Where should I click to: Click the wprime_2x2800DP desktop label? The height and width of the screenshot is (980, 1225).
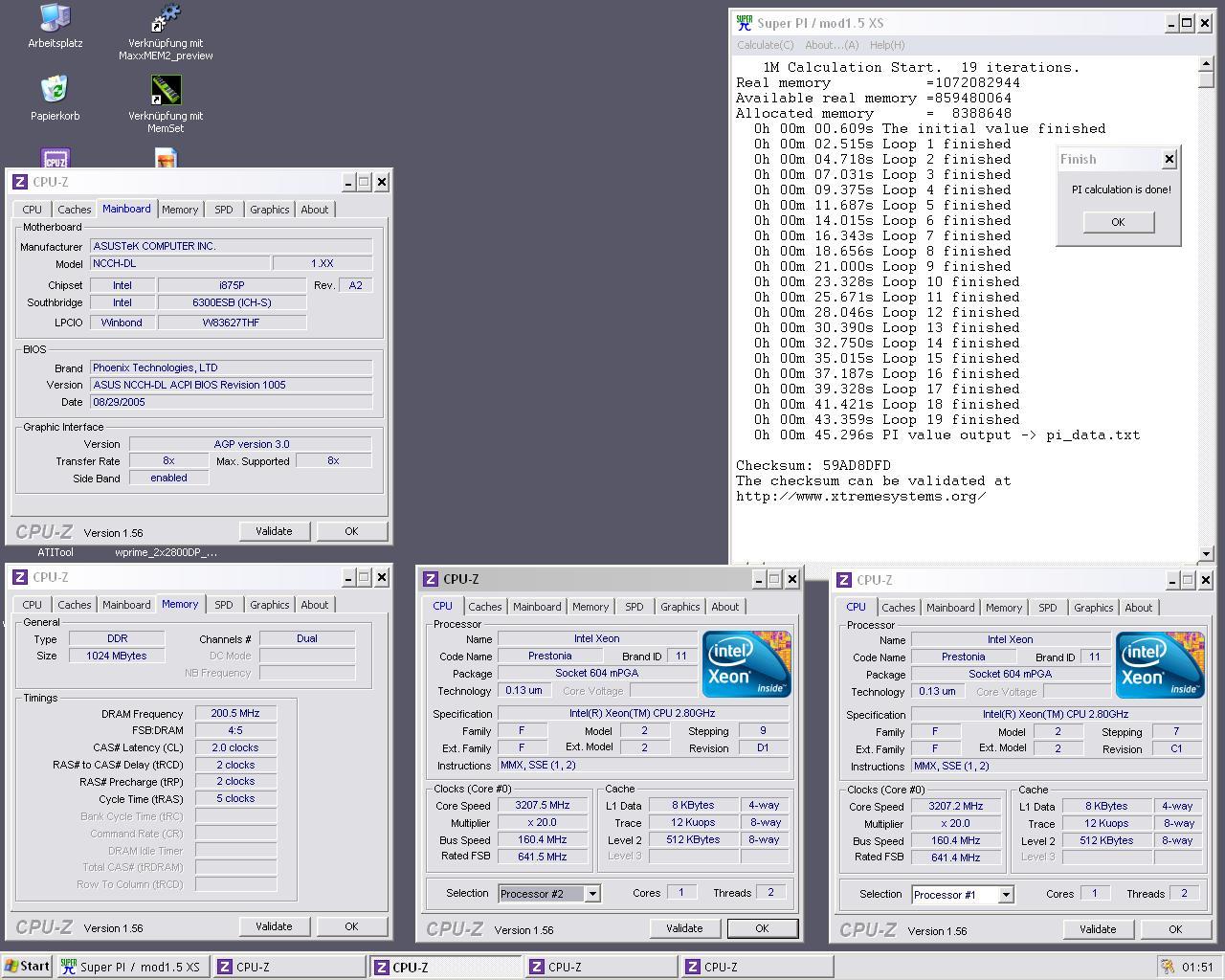pos(166,552)
